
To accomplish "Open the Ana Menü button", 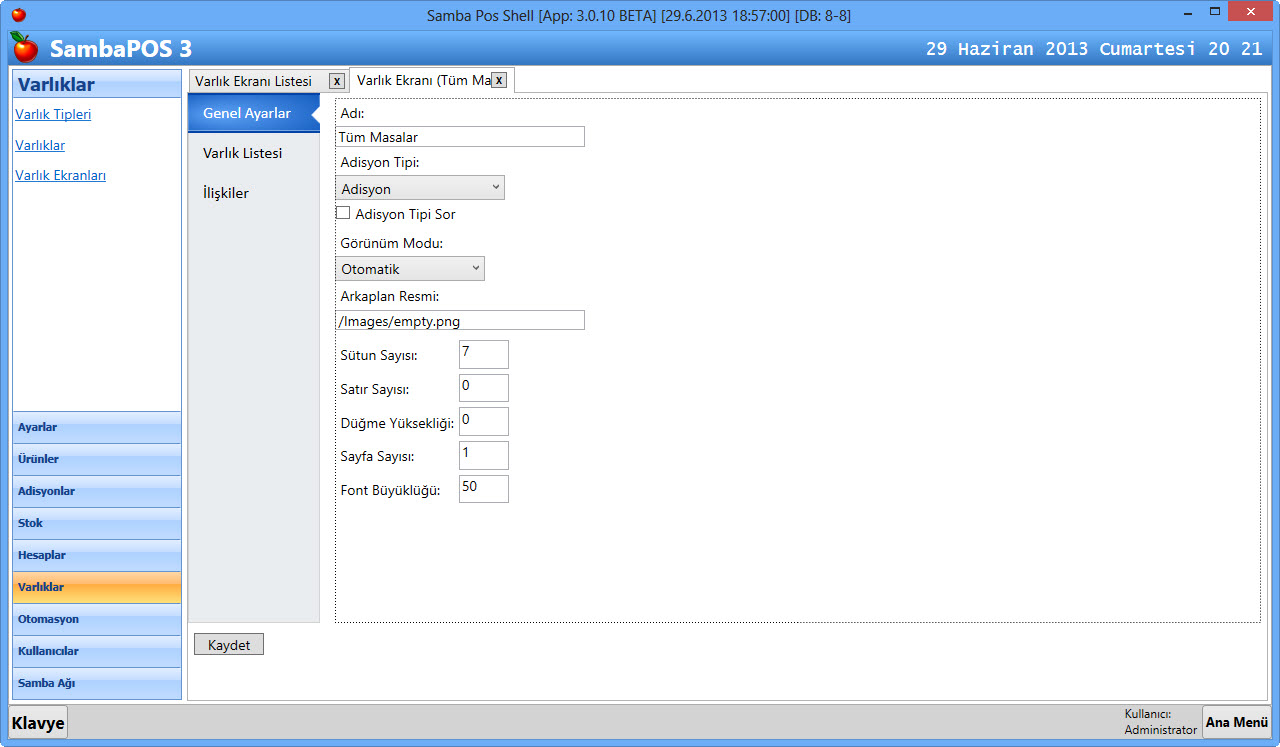I will 1236,722.
